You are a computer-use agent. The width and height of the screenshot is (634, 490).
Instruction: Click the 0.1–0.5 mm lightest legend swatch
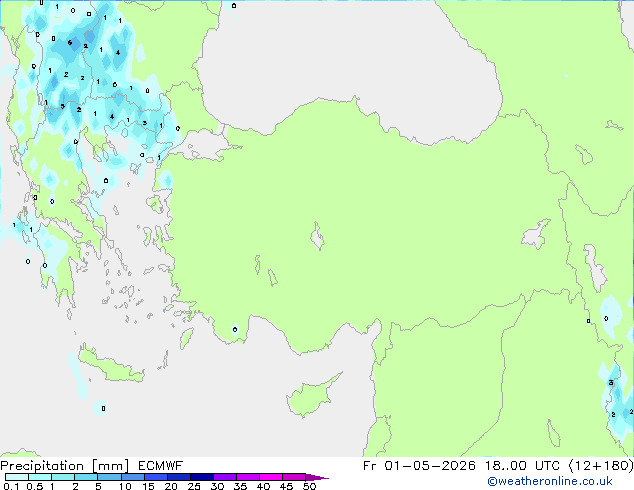[17, 477]
